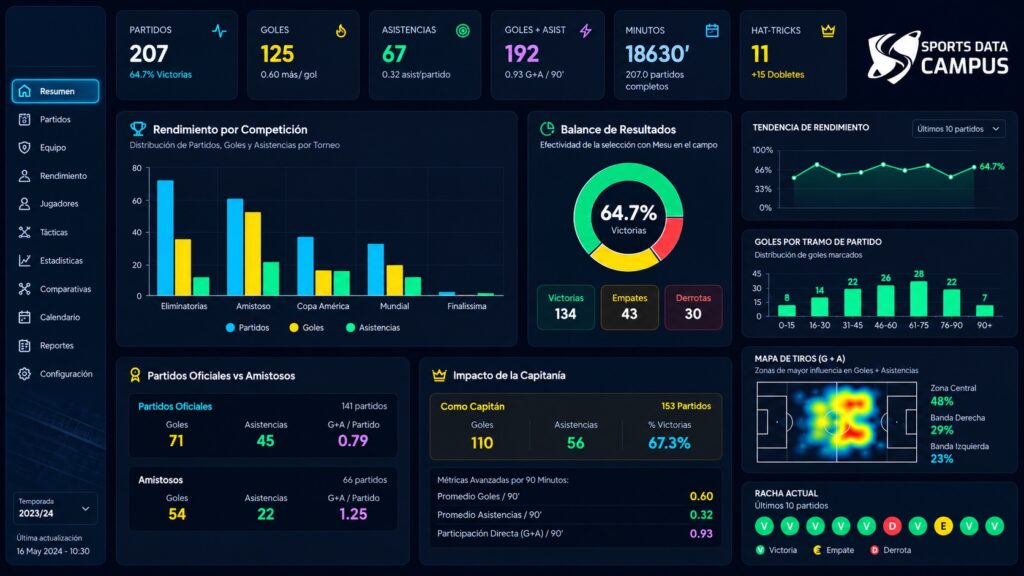The image size is (1024, 576).
Task: Click the 16 May 2024 - 10:30 update text
Action: tap(53, 551)
